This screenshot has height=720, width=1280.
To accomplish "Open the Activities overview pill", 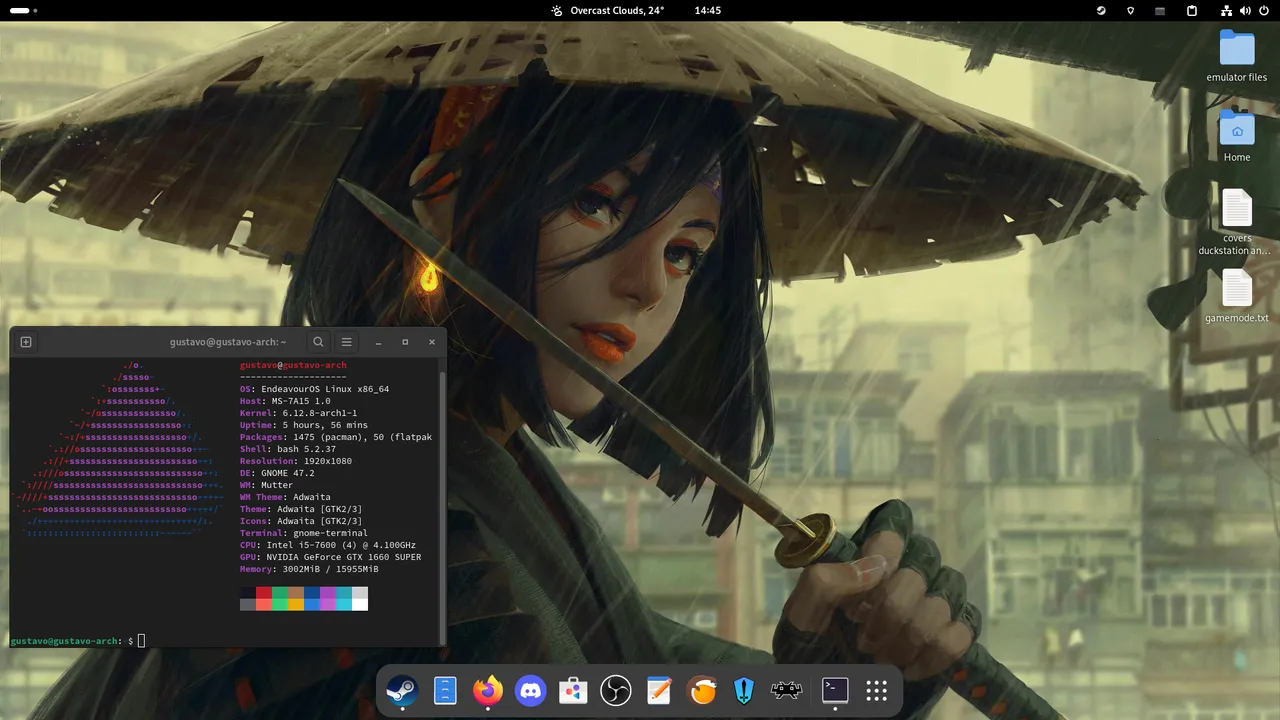I will pyautogui.click(x=24, y=11).
